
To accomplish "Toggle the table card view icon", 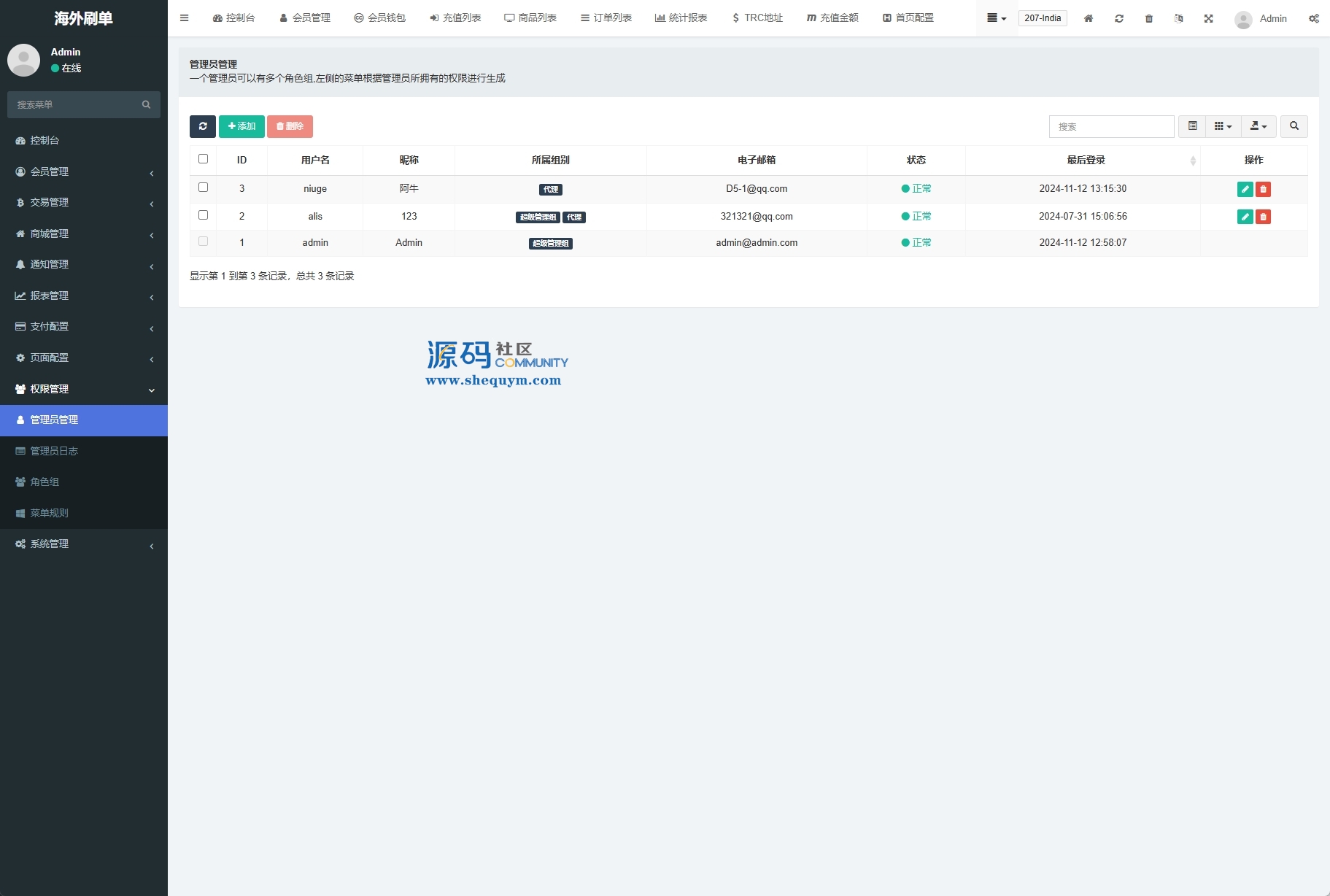I will pos(1192,126).
